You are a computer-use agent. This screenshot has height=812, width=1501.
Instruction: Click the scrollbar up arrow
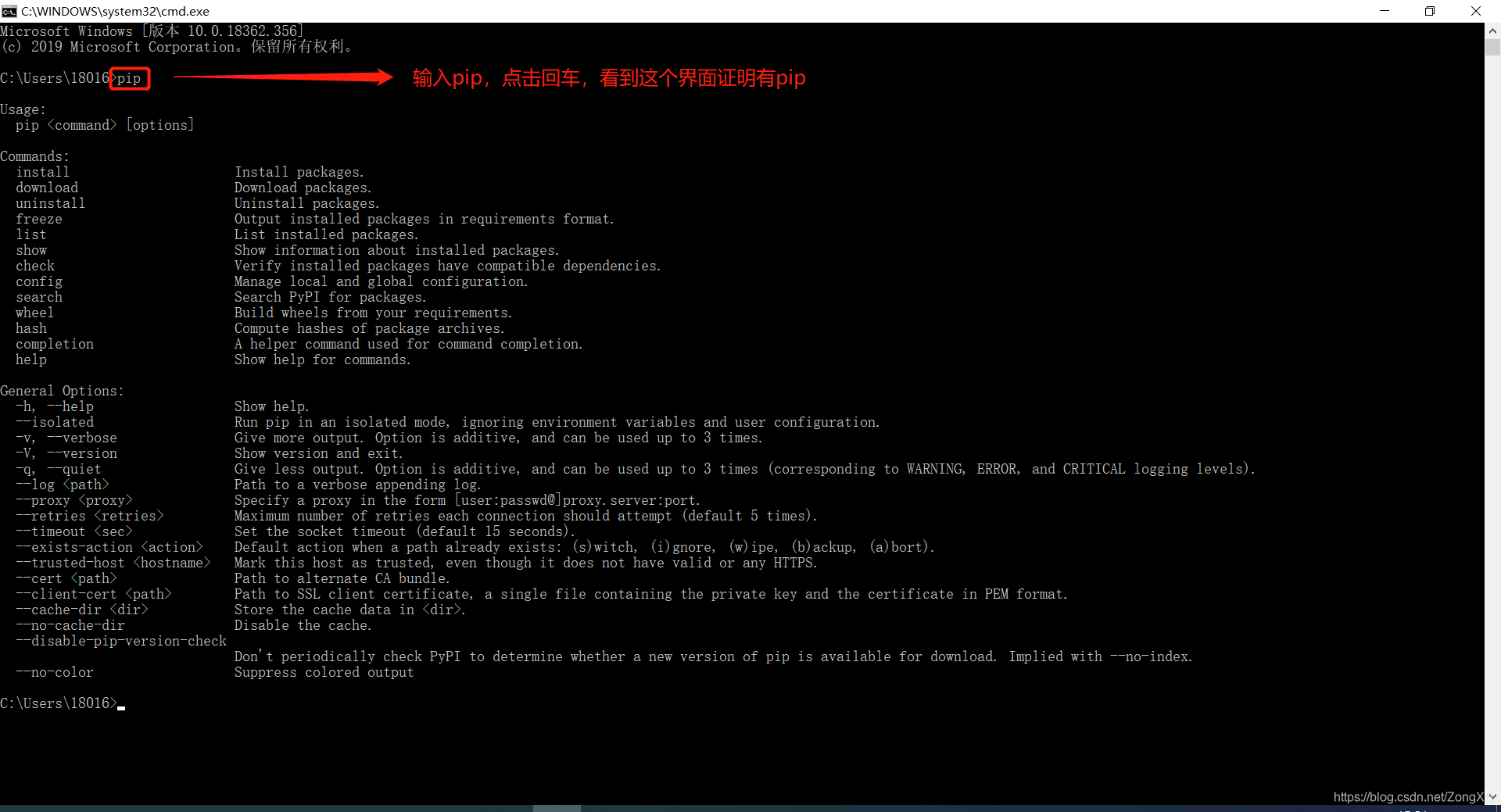tap(1492, 31)
